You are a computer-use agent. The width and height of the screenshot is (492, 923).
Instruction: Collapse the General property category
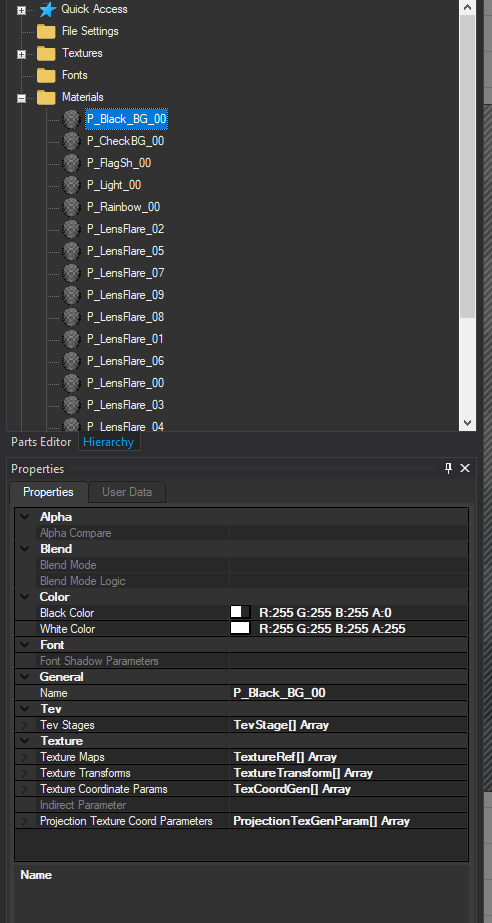point(25,677)
